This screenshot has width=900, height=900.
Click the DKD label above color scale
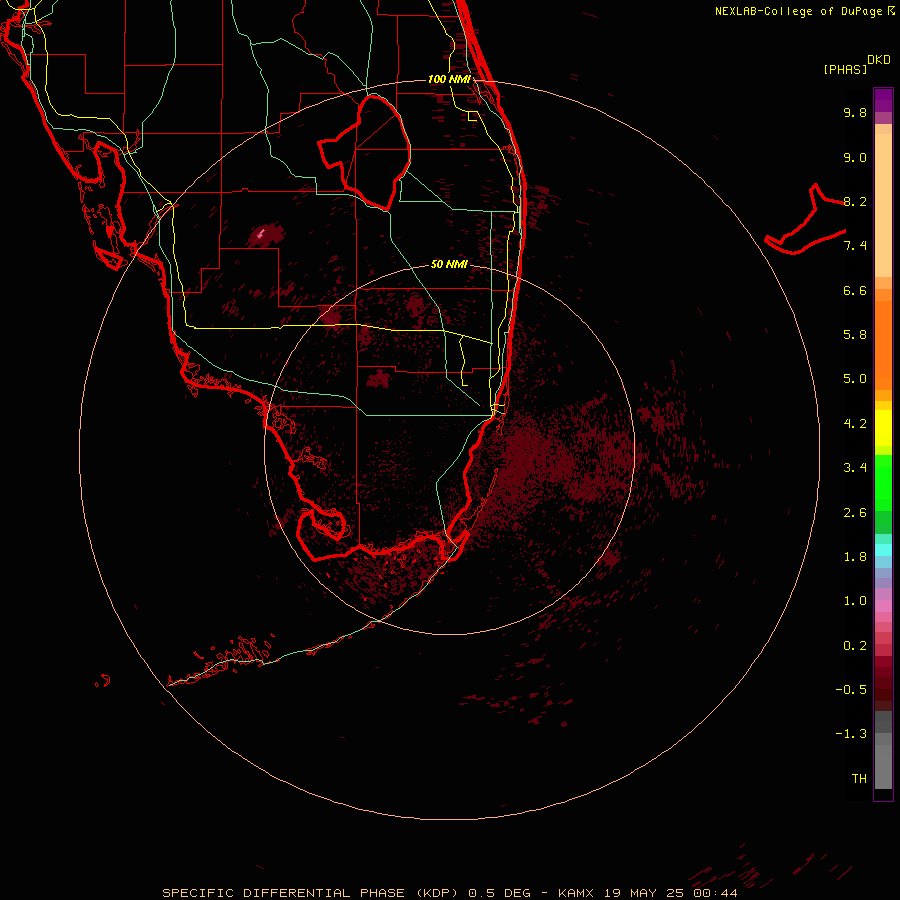[x=879, y=60]
